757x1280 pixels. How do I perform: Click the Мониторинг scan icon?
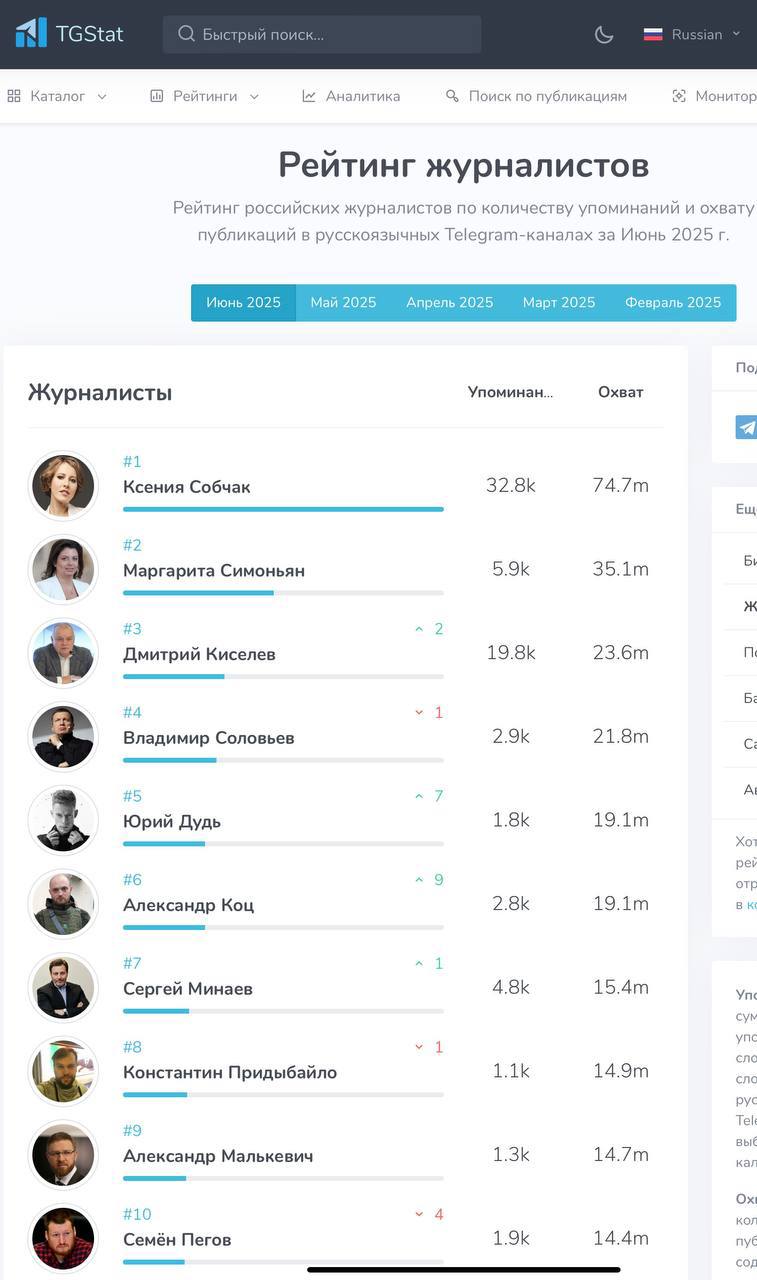click(x=679, y=96)
